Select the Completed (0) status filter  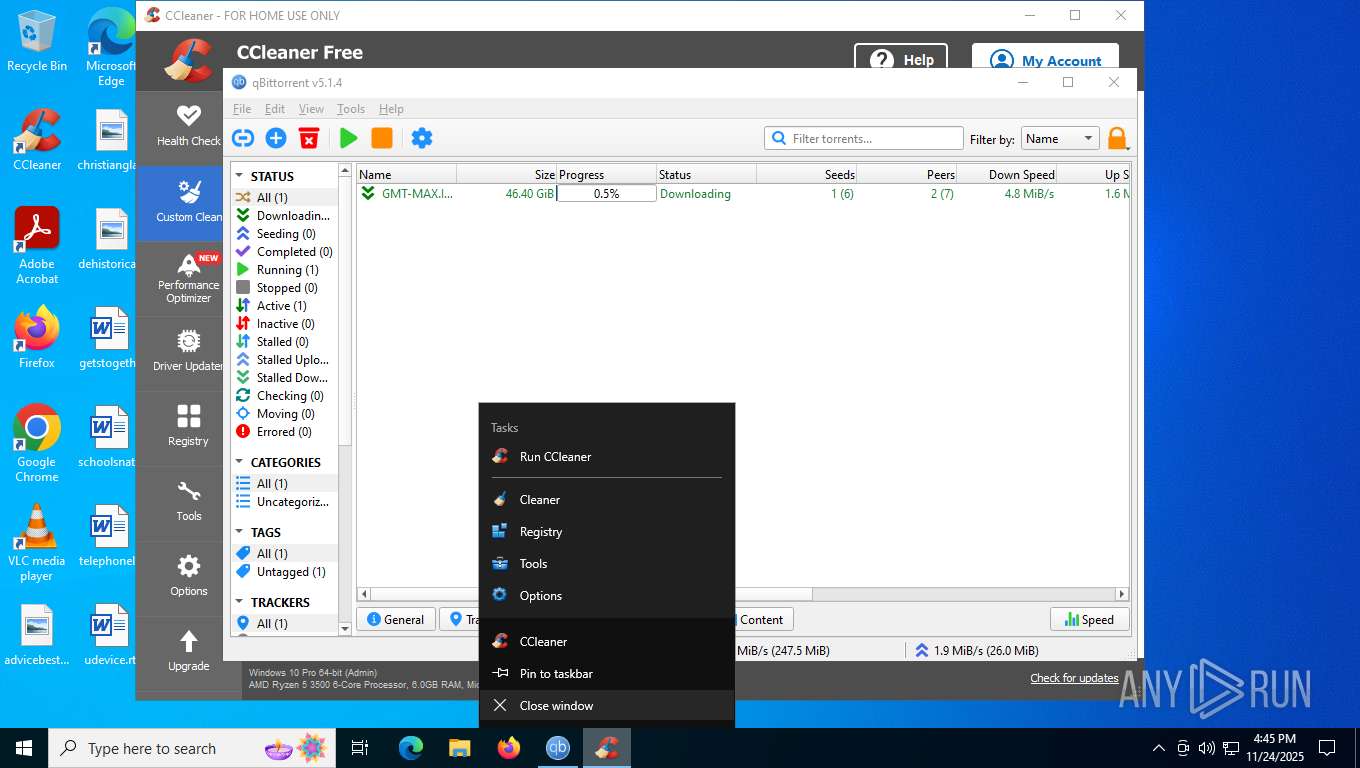pos(286,252)
